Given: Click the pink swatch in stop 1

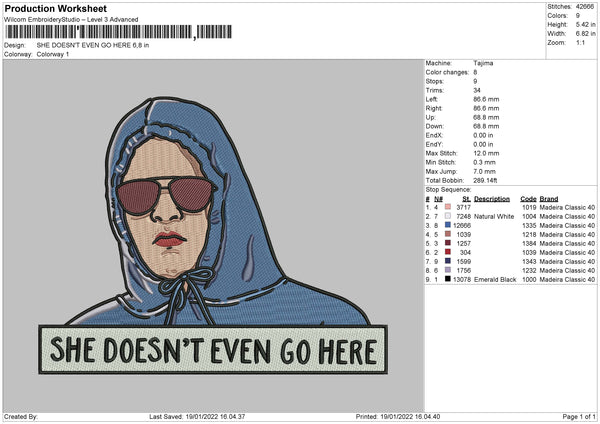Looking at the screenshot, I should [x=448, y=207].
